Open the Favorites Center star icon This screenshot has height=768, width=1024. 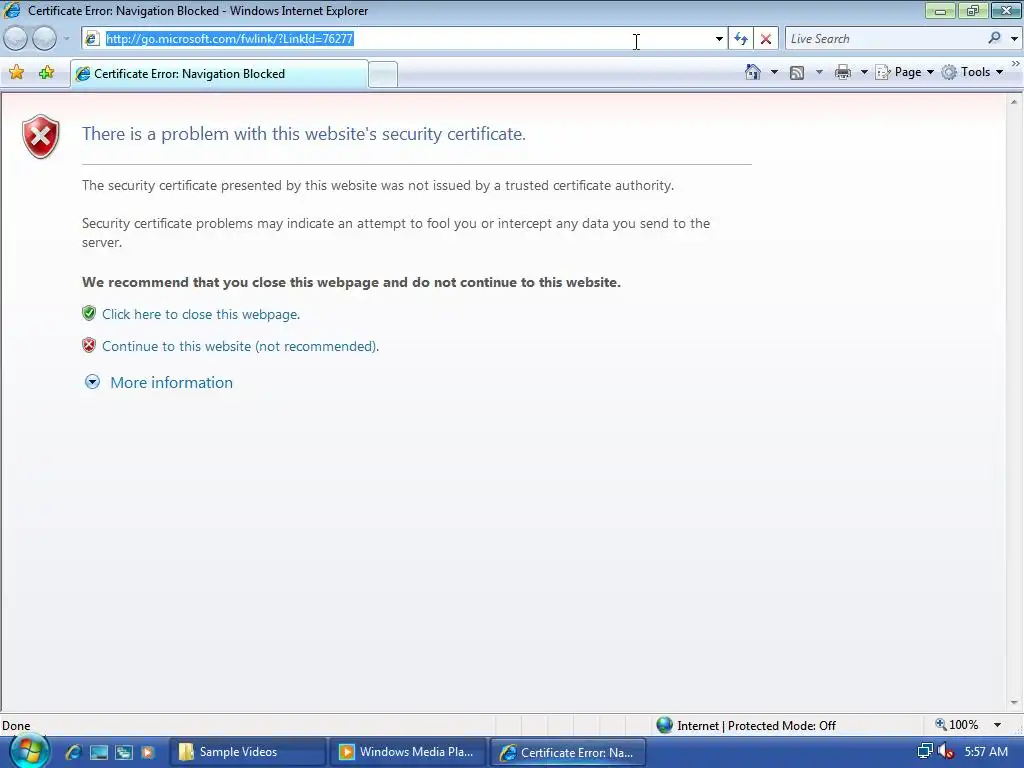click(16, 72)
